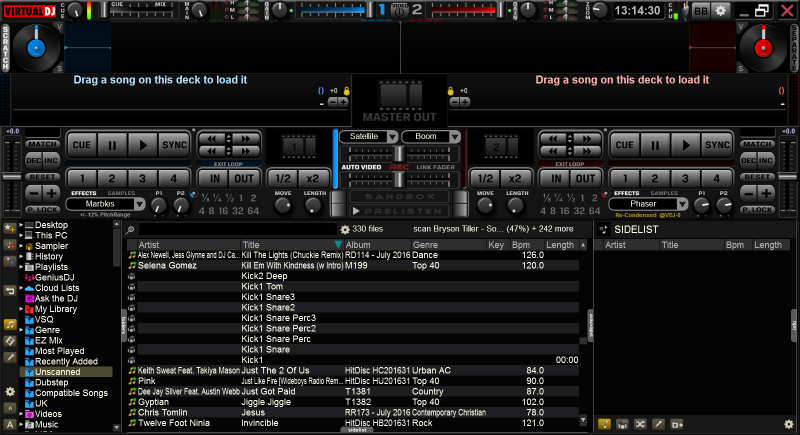
Task: Open settings gear in top bar
Action: [720, 11]
